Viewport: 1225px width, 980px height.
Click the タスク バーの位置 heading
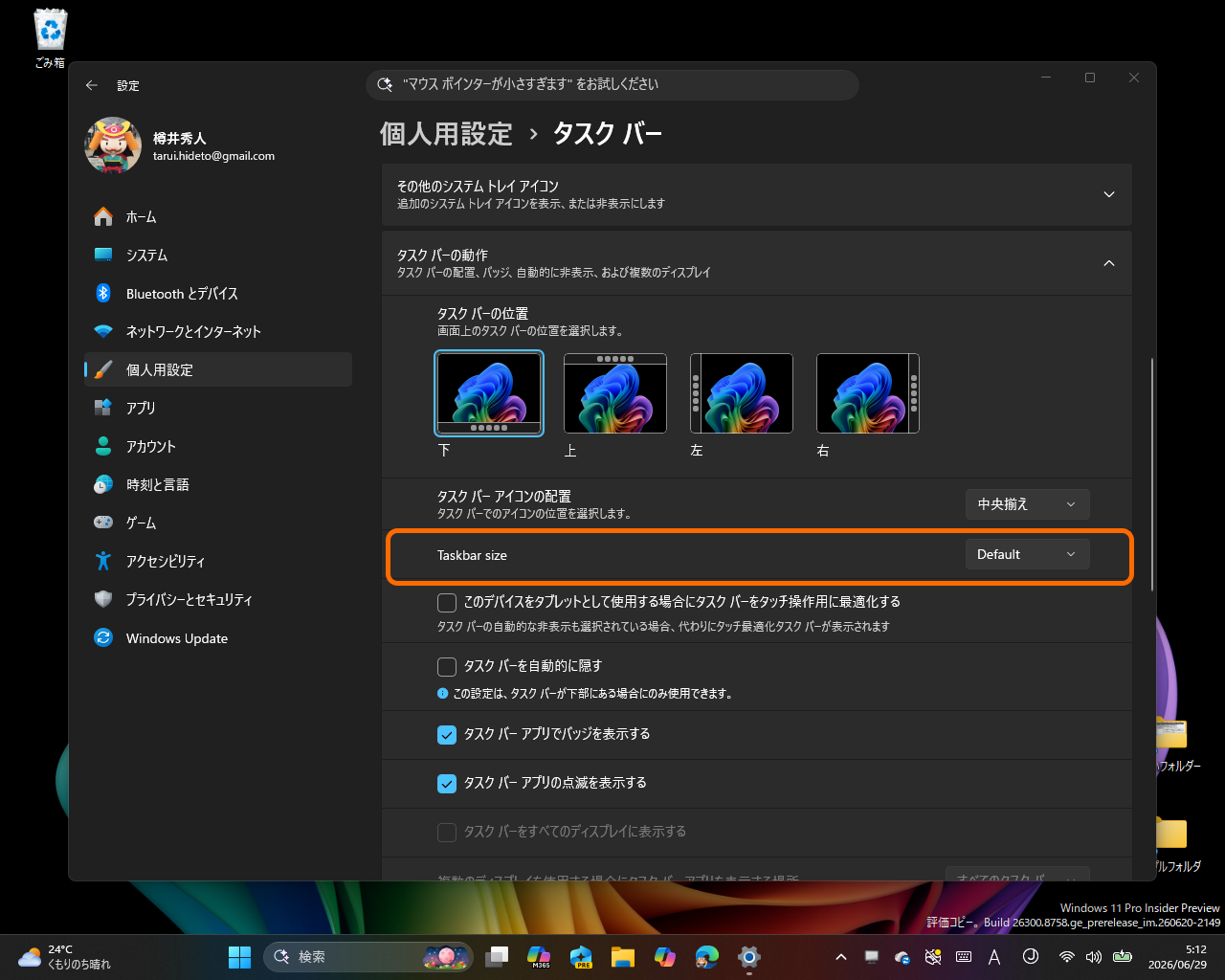pyautogui.click(x=482, y=313)
